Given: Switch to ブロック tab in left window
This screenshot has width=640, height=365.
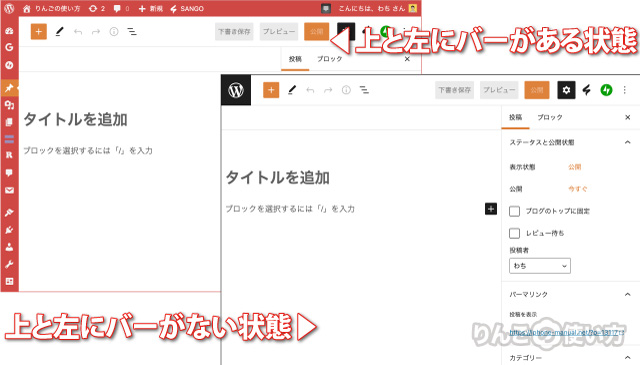Looking at the screenshot, I should (329, 59).
